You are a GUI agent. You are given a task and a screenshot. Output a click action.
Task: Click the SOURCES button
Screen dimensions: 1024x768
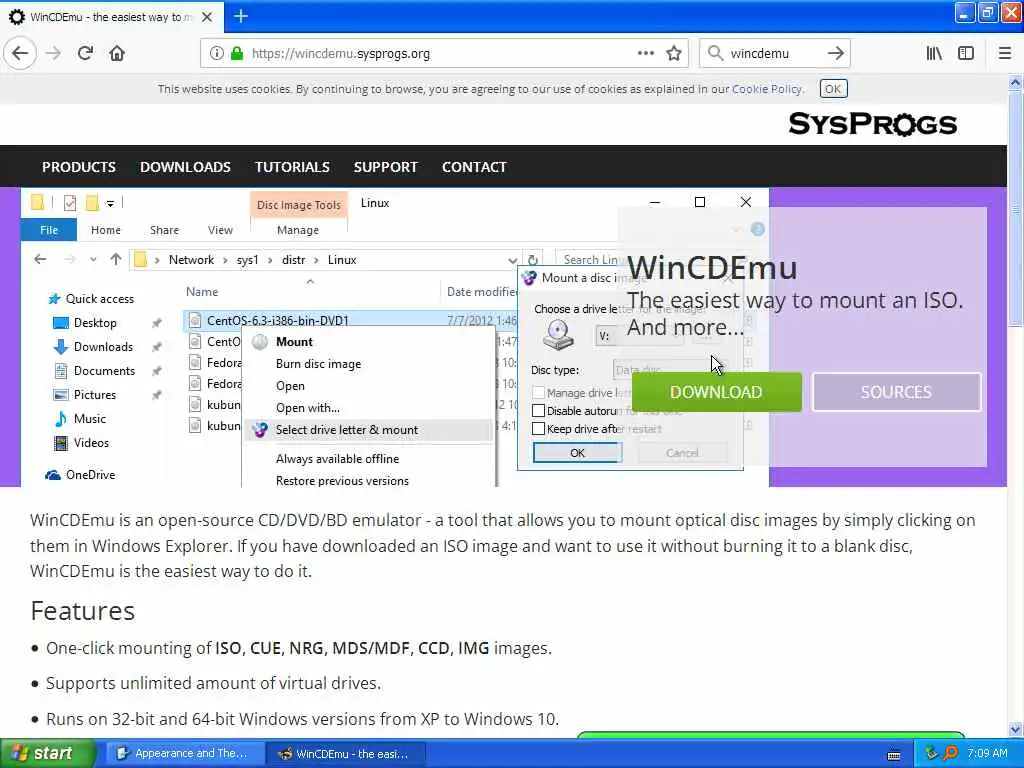click(x=896, y=392)
